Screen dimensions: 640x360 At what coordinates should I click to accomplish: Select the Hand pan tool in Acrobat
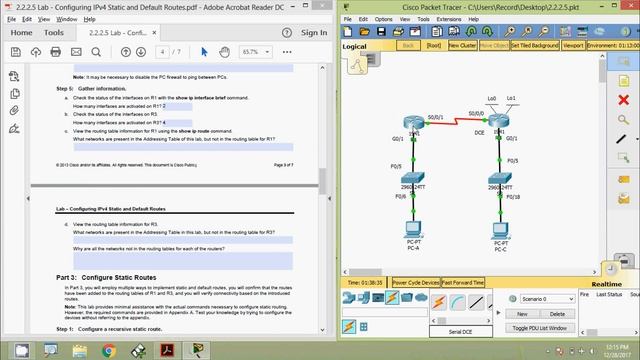[224, 52]
